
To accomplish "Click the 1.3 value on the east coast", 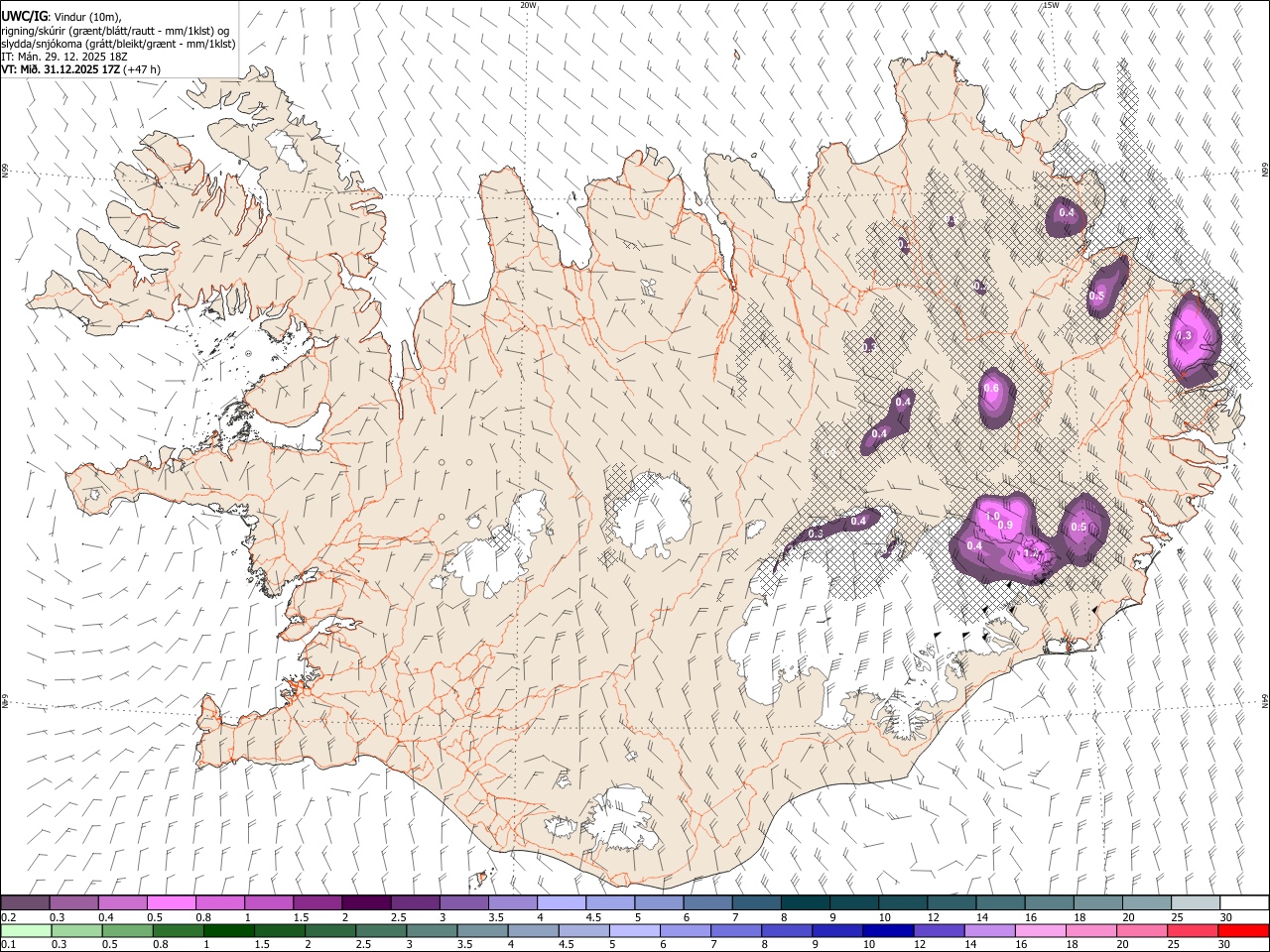I will pos(1184,336).
